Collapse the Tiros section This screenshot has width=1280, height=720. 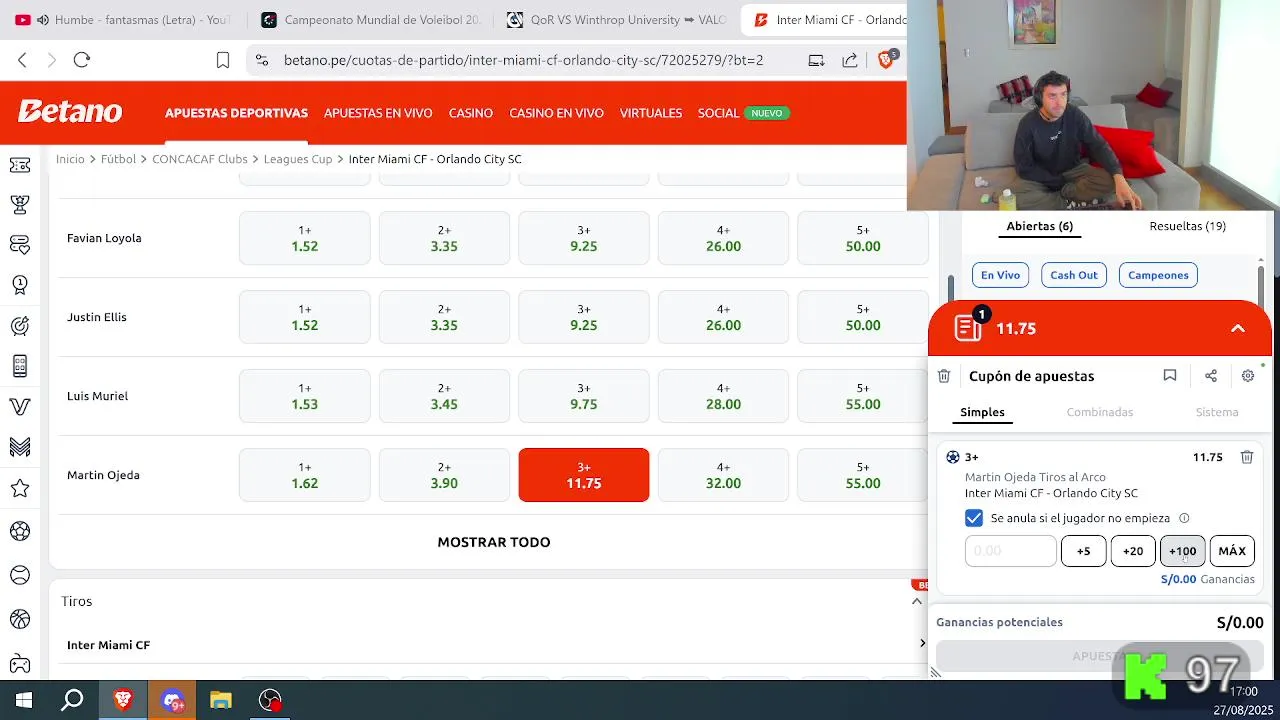click(917, 601)
